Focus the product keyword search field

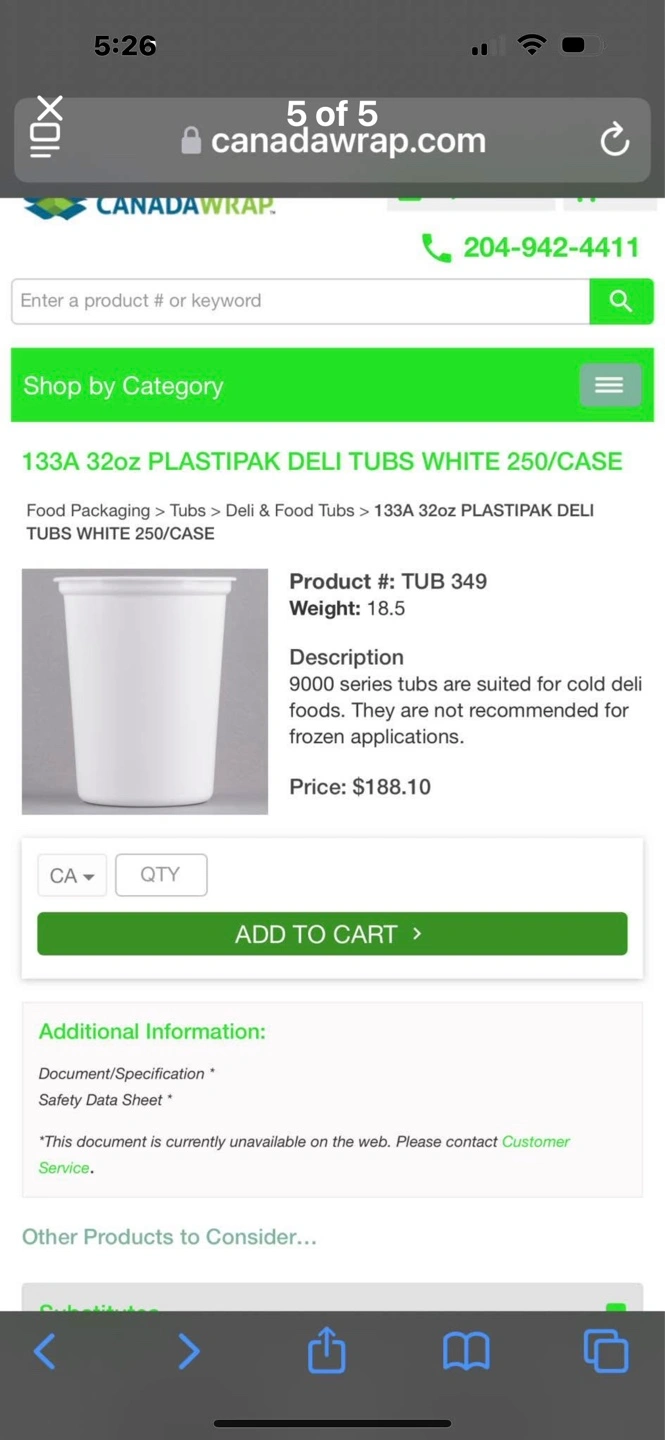[300, 301]
